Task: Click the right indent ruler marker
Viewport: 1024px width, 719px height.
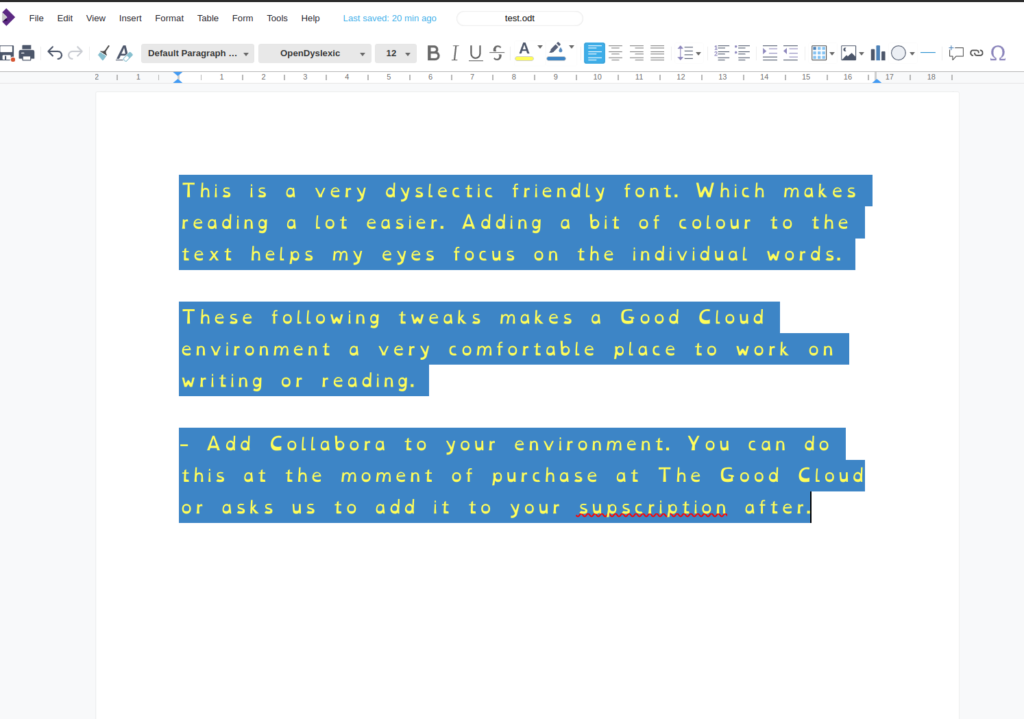Action: pos(876,79)
